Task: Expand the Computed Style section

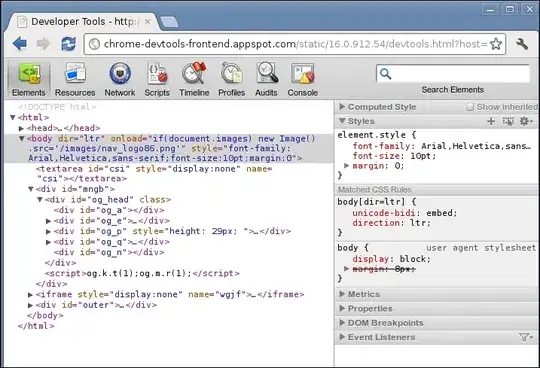Action: [342, 107]
